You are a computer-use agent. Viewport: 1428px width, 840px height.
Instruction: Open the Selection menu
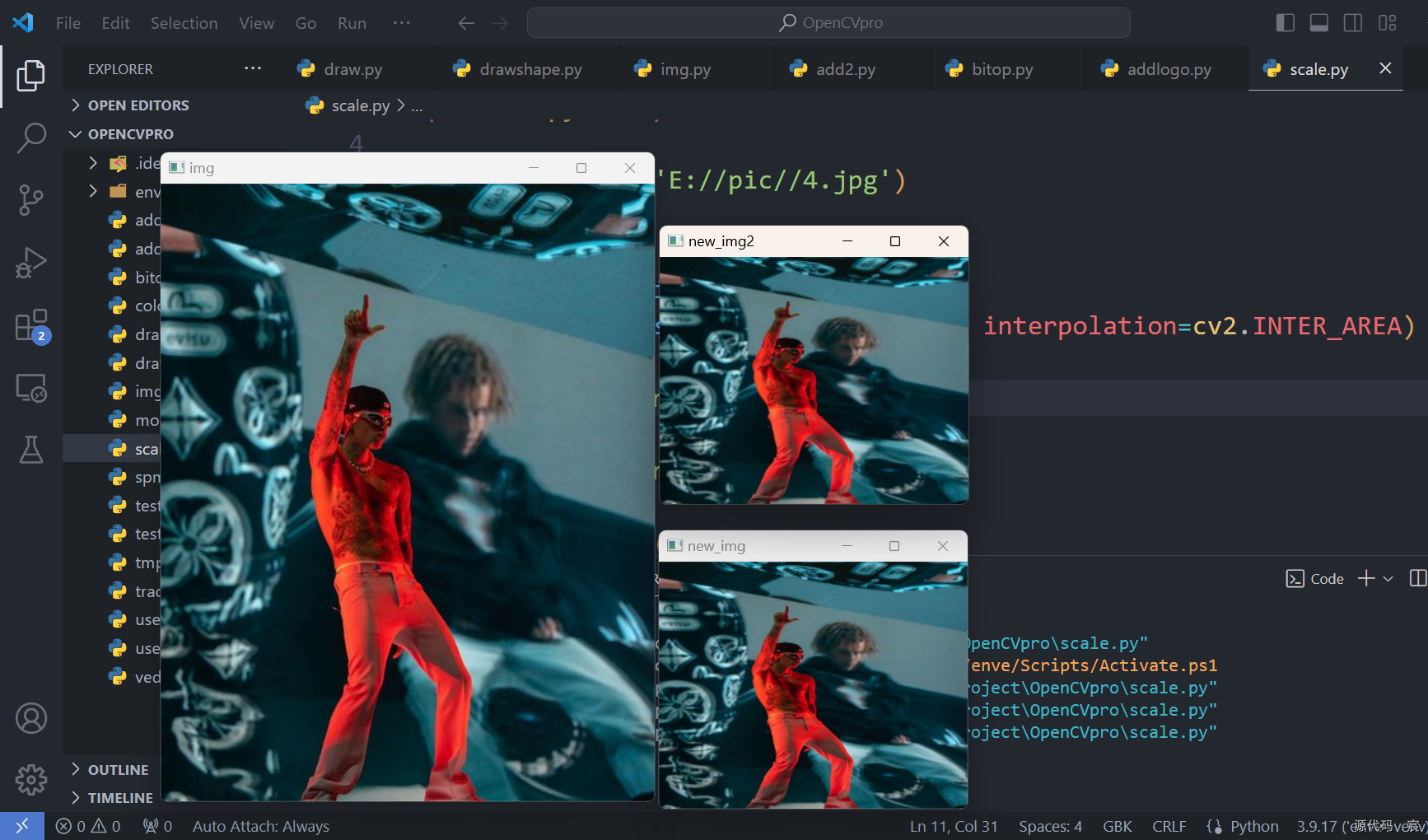point(184,23)
